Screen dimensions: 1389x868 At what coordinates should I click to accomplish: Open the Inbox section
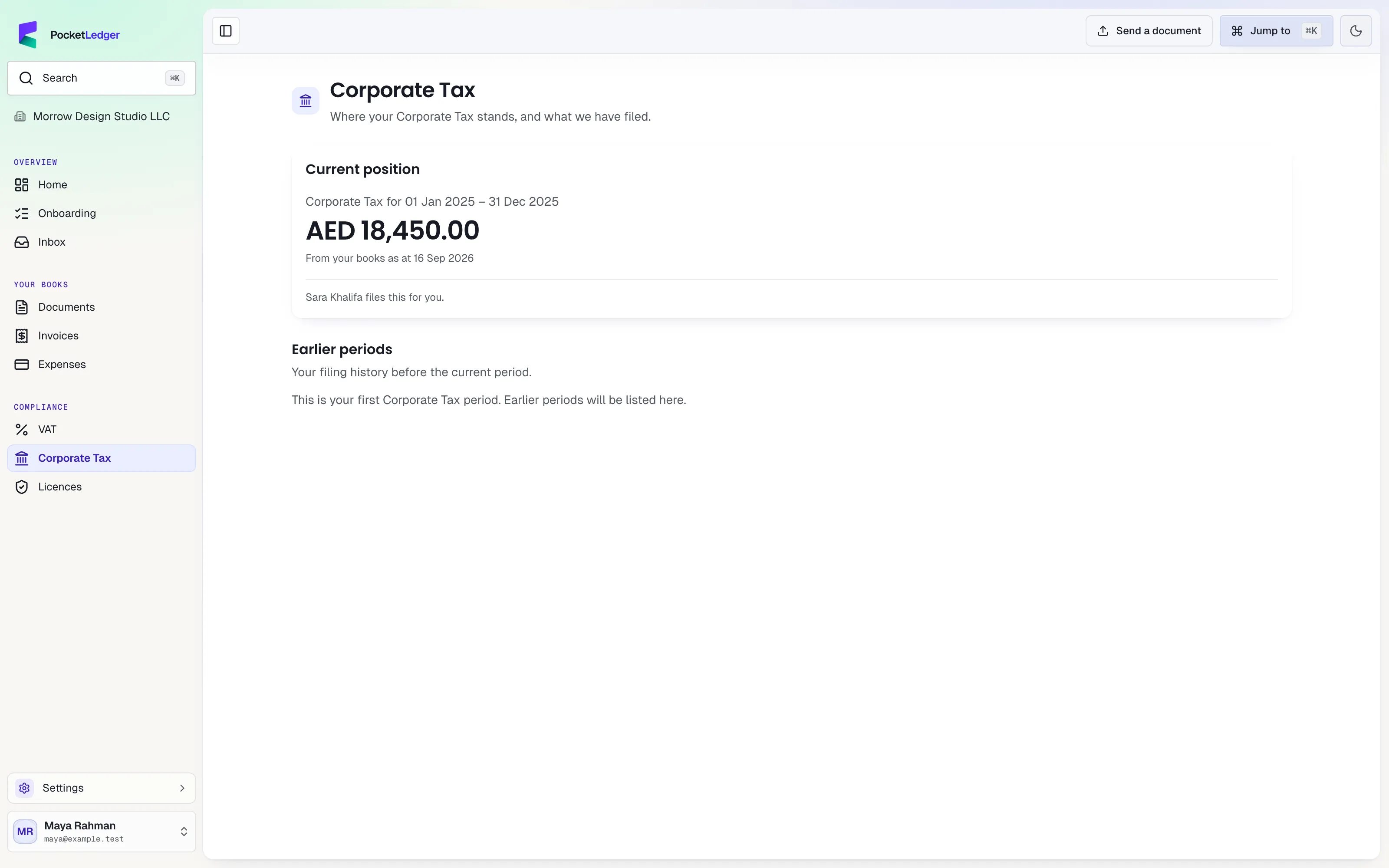[102, 242]
